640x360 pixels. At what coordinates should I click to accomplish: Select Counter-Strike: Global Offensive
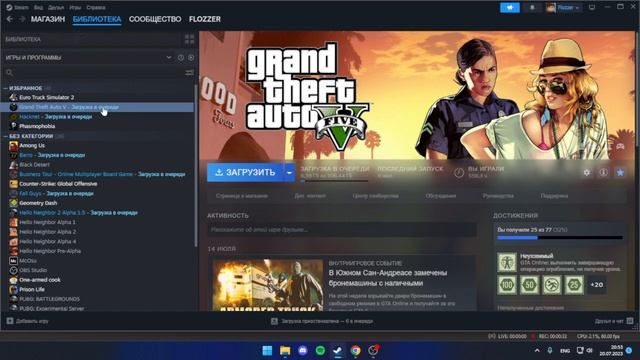point(58,184)
